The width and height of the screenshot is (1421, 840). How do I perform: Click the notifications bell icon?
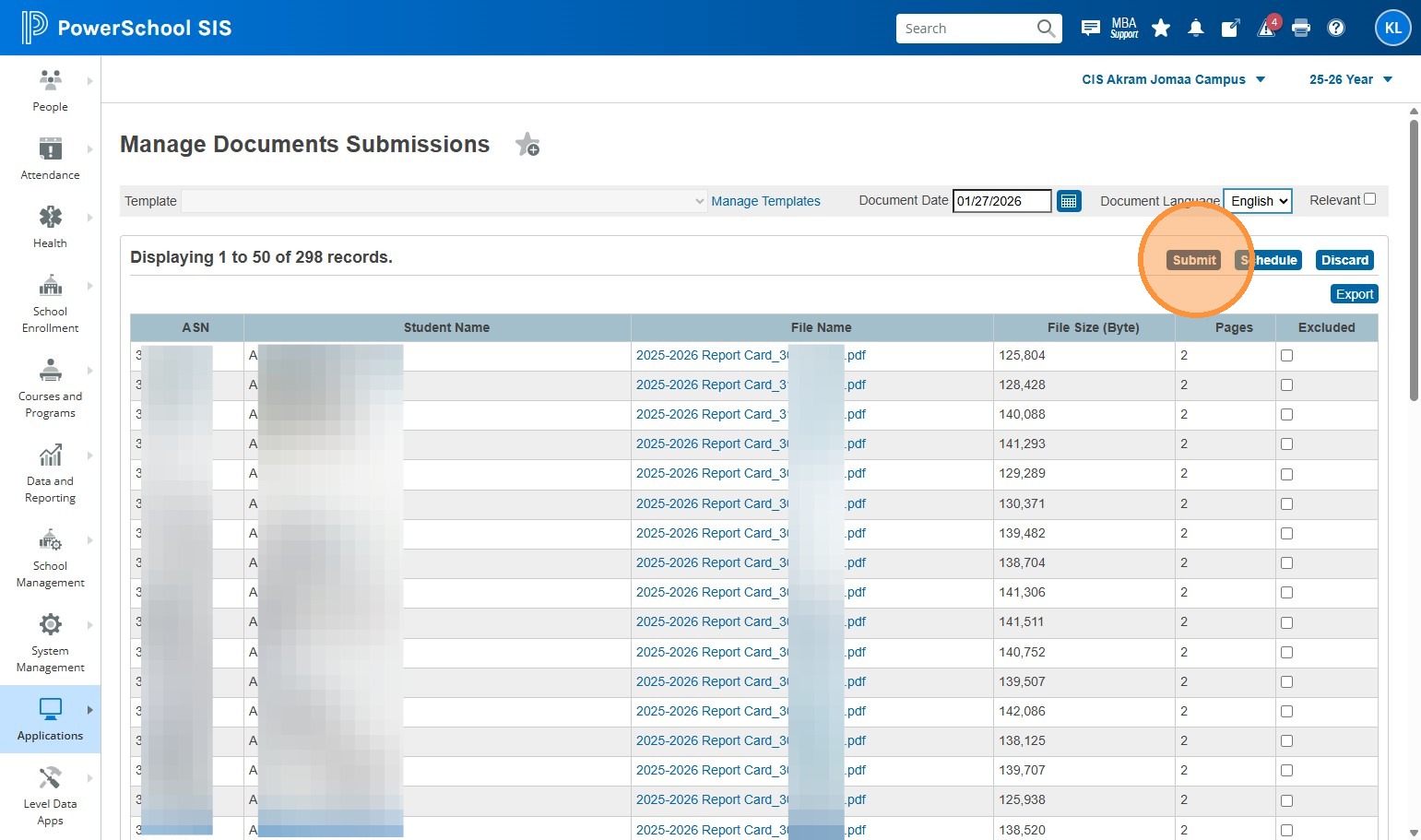coord(1196,28)
